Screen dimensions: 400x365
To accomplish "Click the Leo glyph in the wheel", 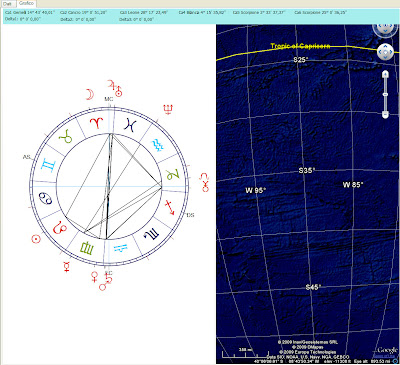I will click(60, 227).
